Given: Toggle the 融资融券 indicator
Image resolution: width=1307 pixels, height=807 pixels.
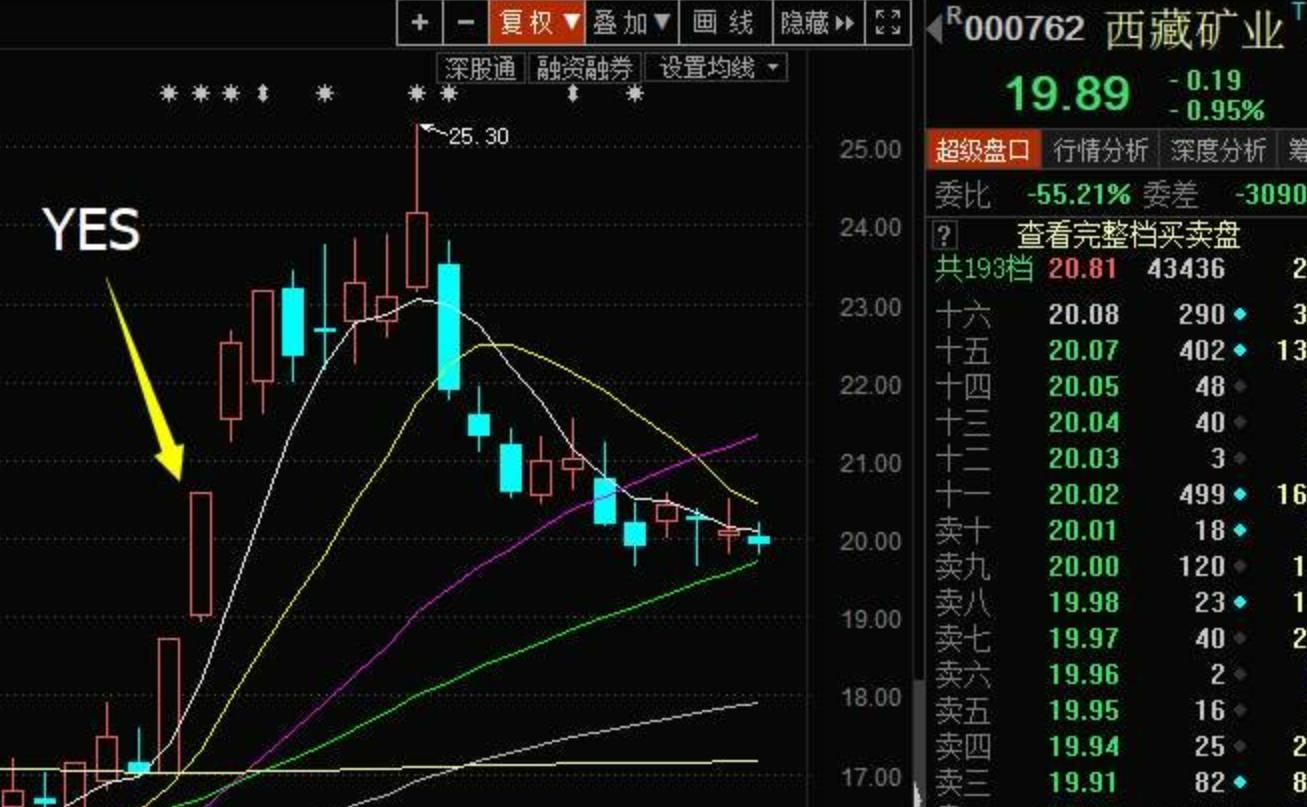Looking at the screenshot, I should tap(585, 68).
